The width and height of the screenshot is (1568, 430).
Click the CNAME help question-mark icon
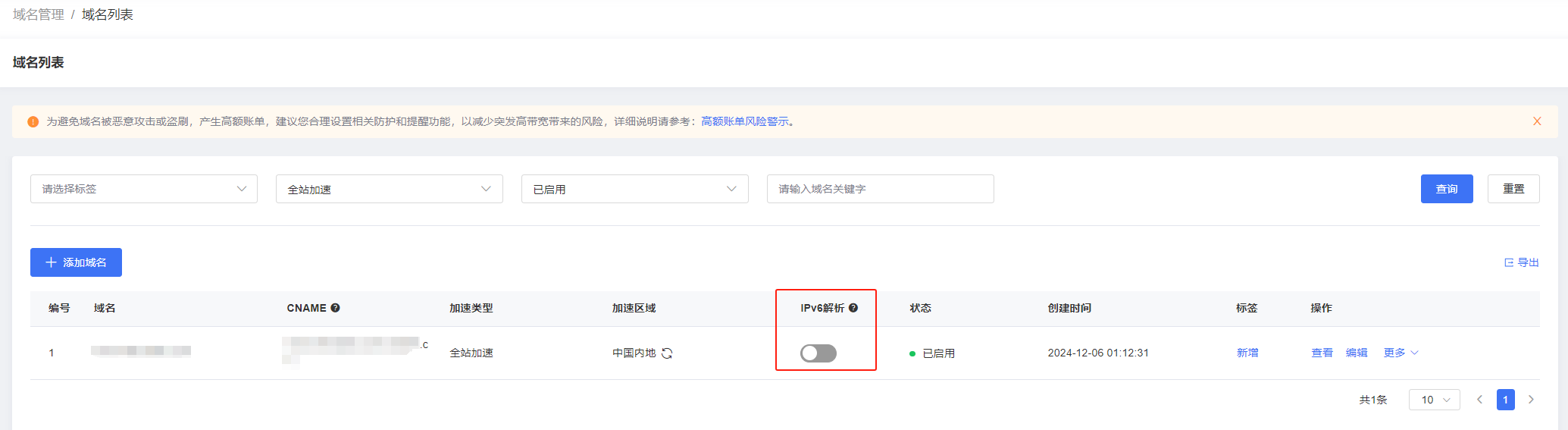click(335, 308)
